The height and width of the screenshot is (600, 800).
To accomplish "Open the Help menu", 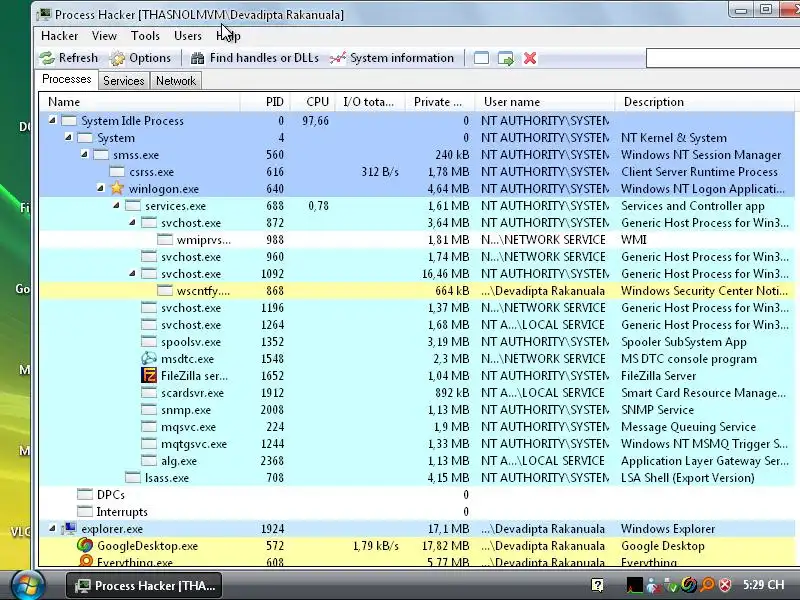I will [228, 36].
